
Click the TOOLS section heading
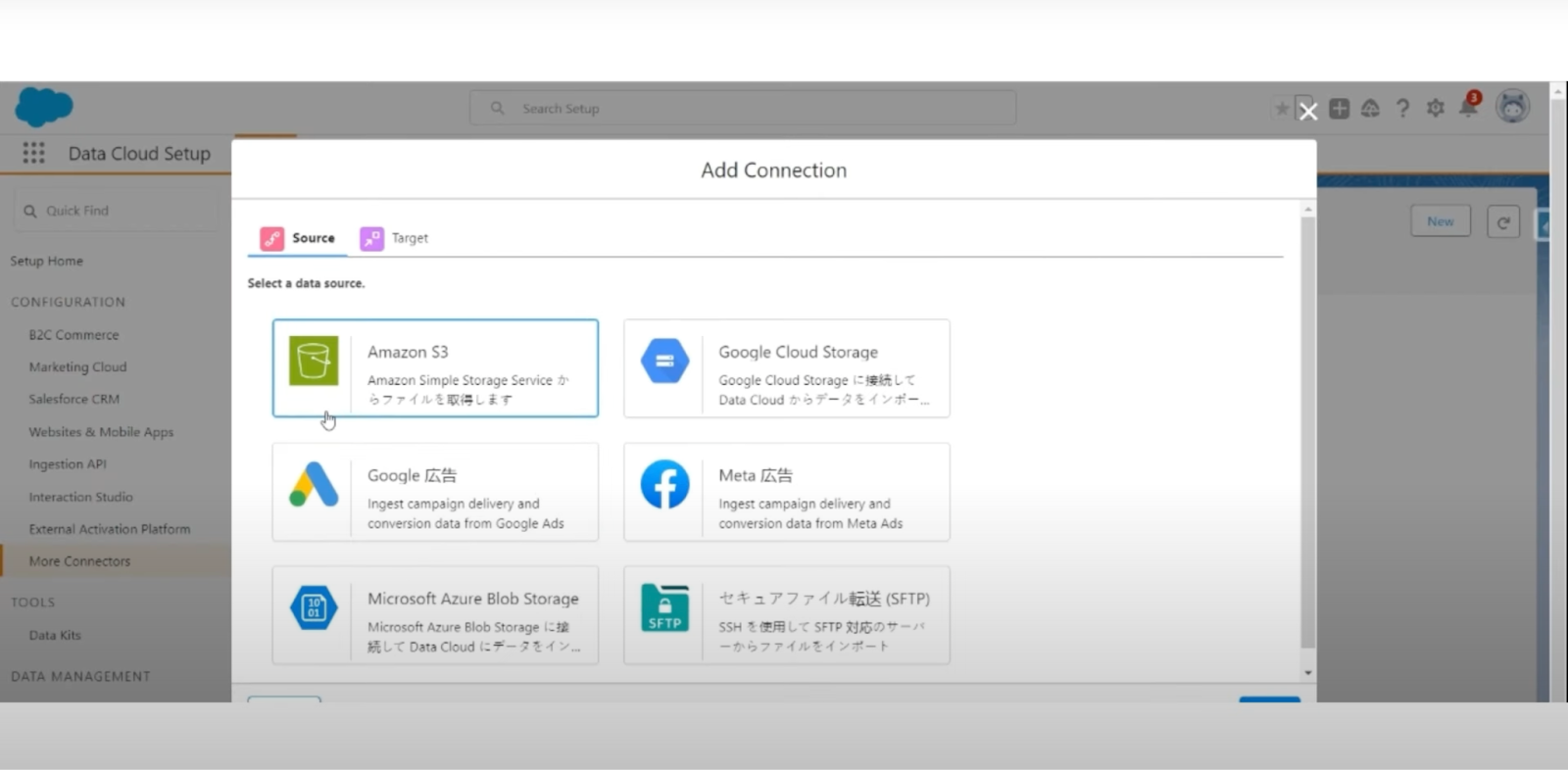click(33, 602)
